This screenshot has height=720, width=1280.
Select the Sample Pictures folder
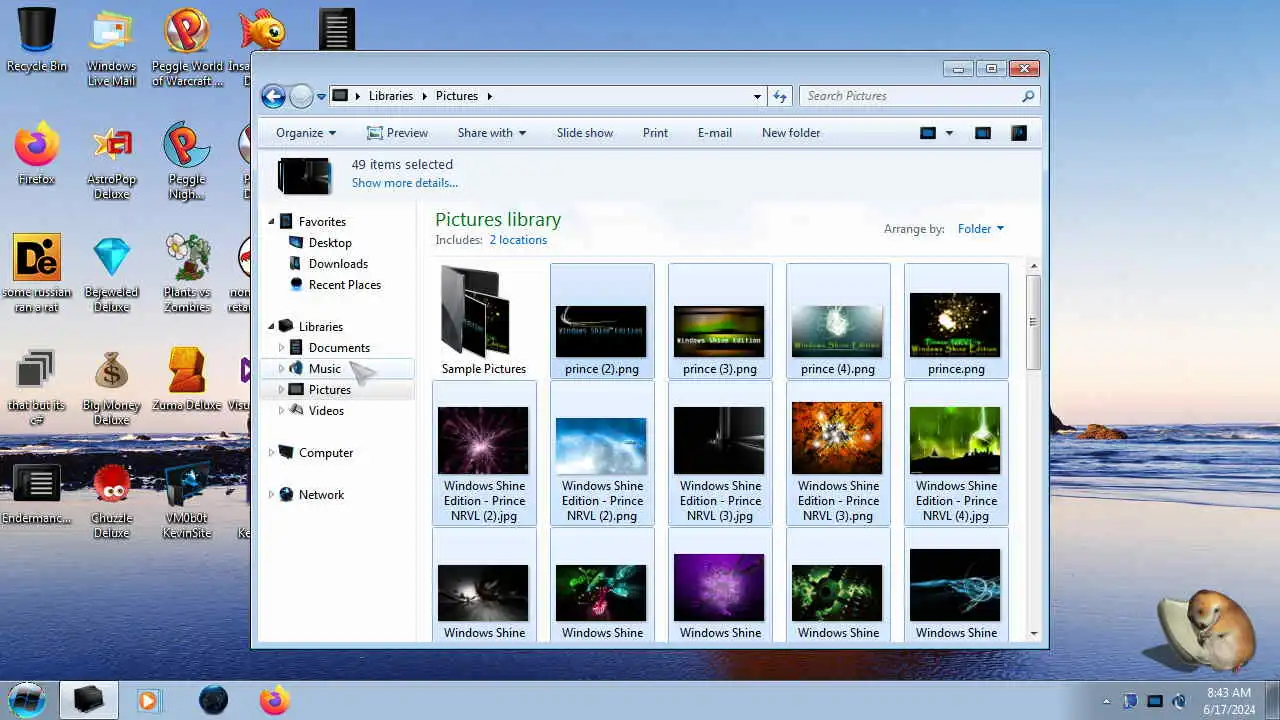point(484,320)
